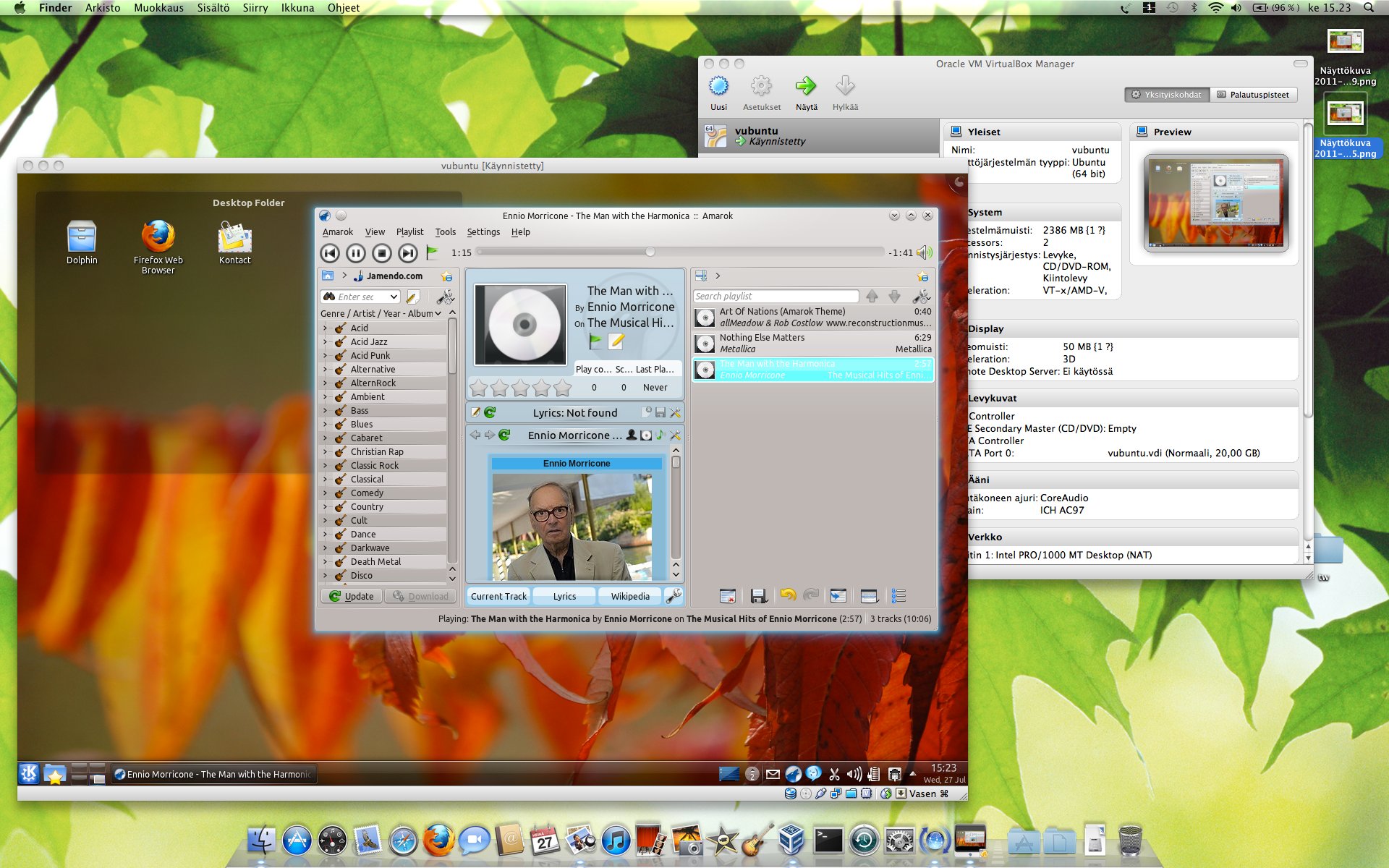Expand Death Metal genre row
Image resolution: width=1389 pixels, height=868 pixels.
[325, 561]
